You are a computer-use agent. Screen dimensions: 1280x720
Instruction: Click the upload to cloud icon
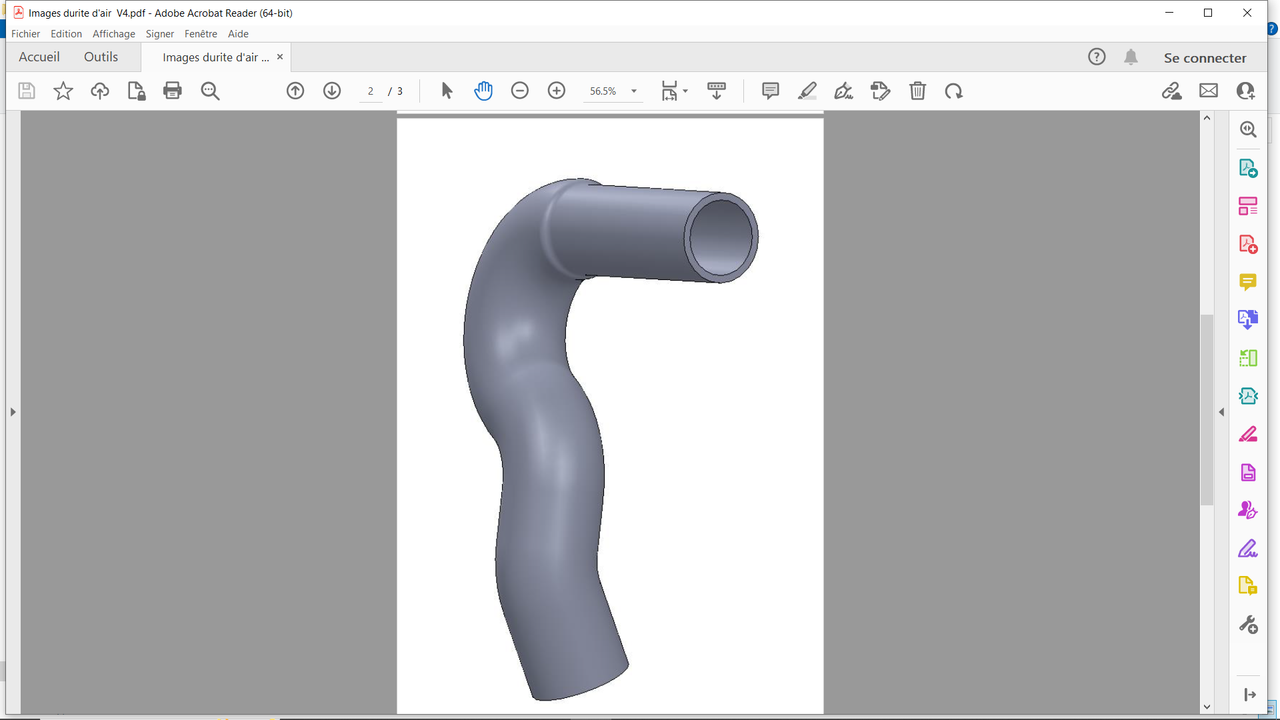100,91
